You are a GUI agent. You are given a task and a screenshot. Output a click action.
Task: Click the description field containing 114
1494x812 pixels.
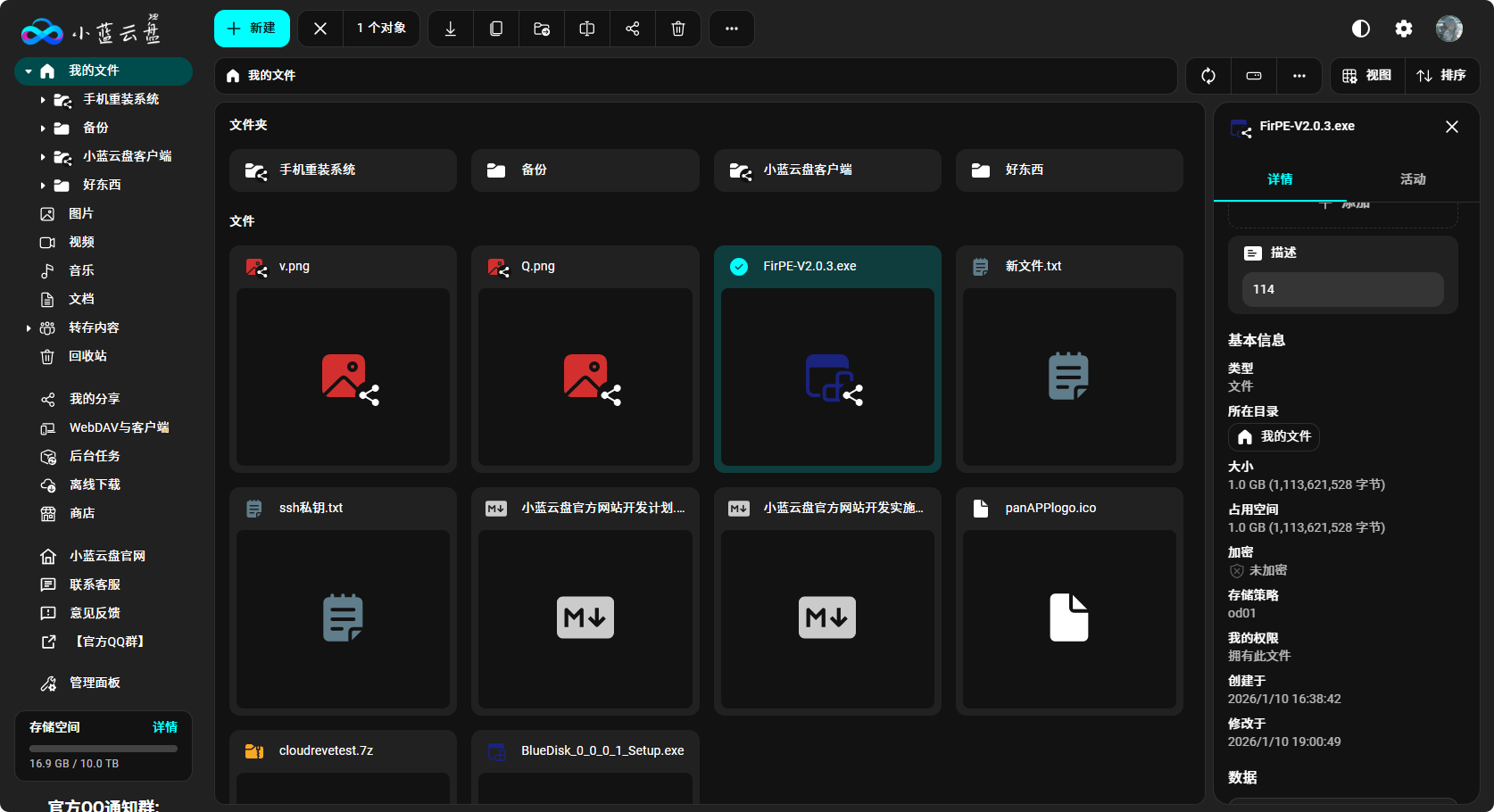[x=1342, y=289]
